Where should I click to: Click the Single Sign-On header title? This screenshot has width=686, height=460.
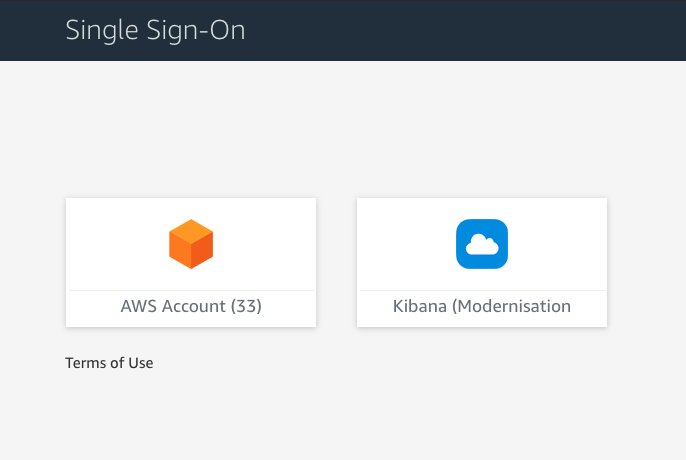pos(155,30)
